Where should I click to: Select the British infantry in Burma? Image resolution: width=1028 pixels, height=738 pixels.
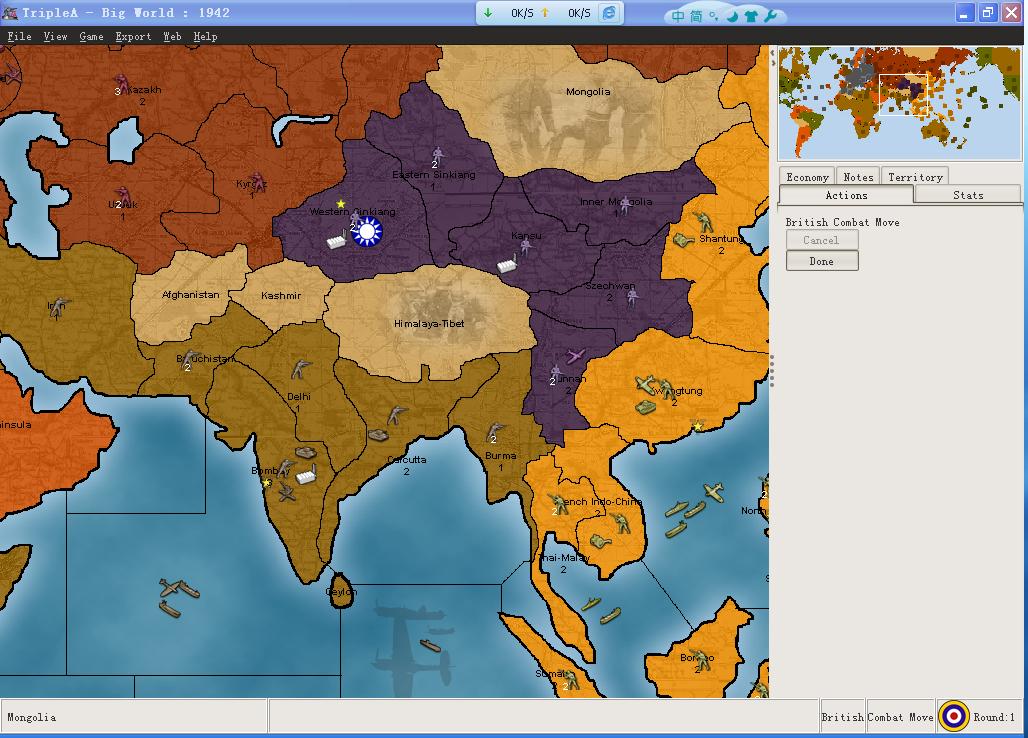coord(496,432)
